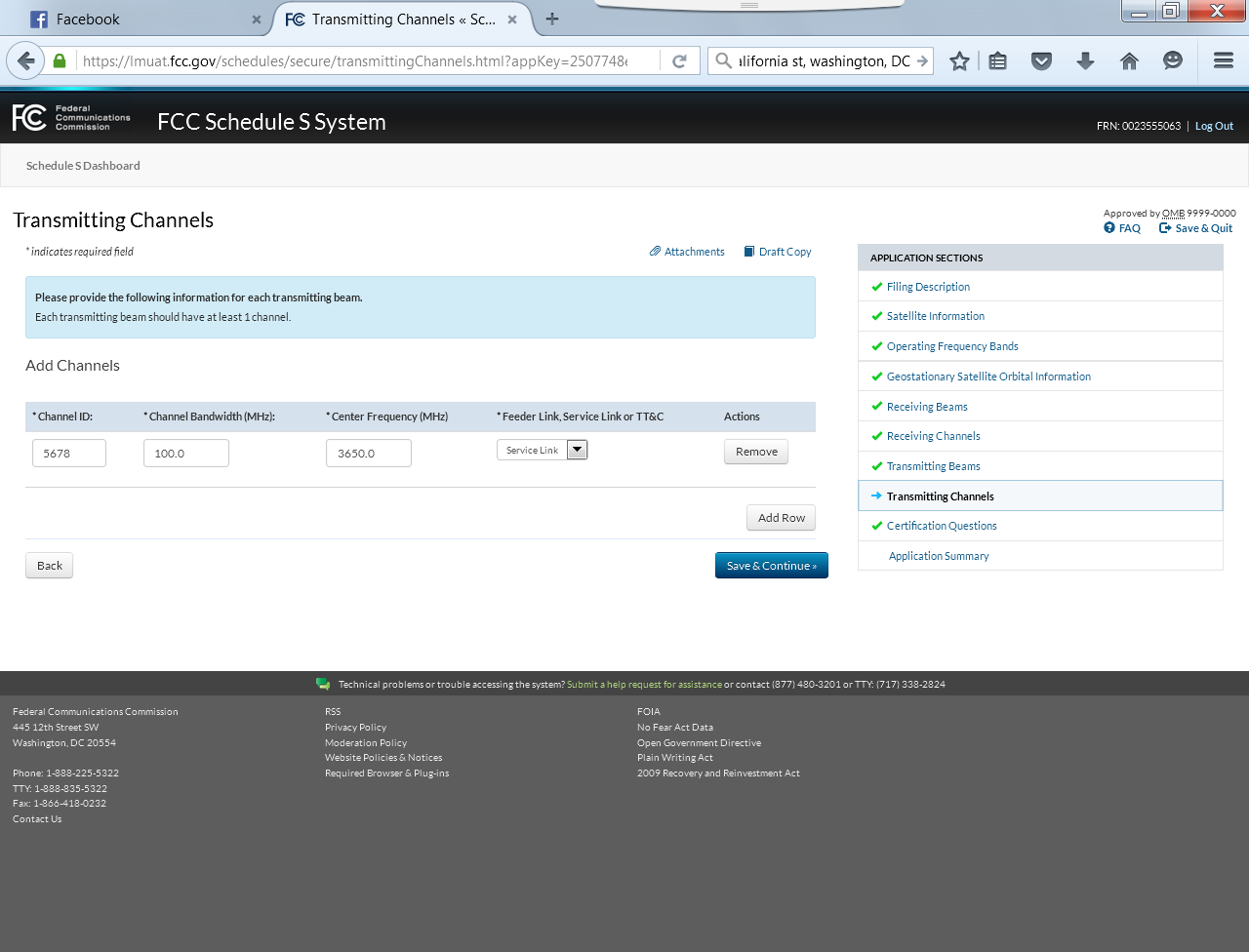Open the hamburger menu icon
The image size is (1249, 952).
(1223, 60)
